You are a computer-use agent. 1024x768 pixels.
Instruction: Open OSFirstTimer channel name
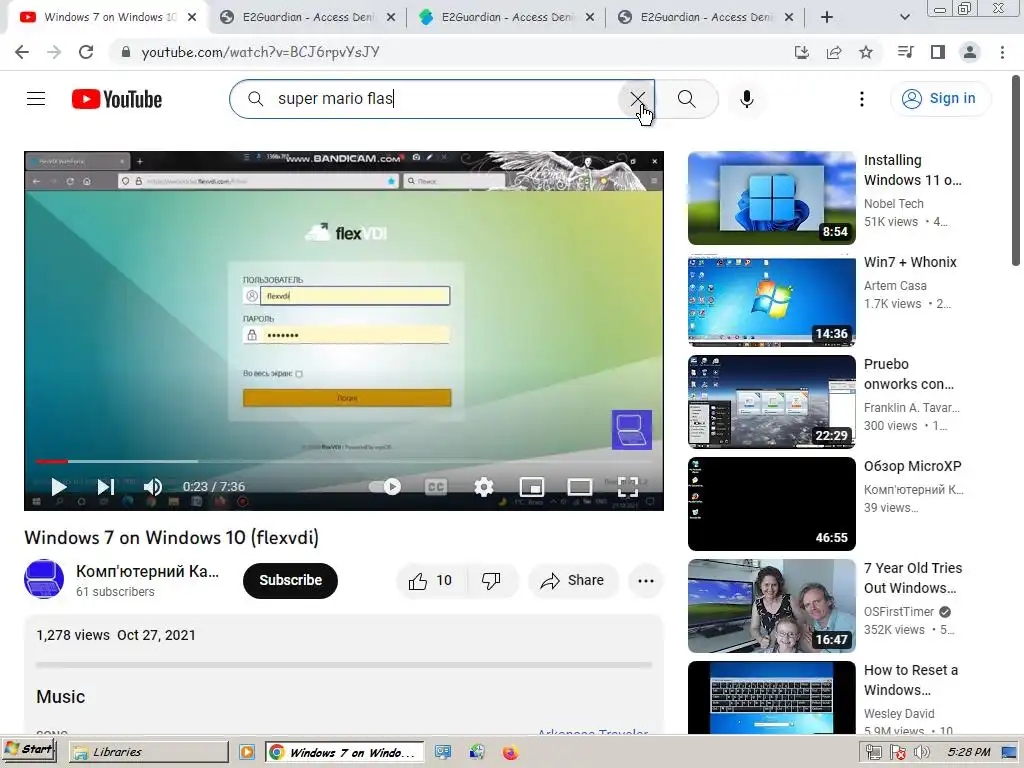[x=899, y=611]
